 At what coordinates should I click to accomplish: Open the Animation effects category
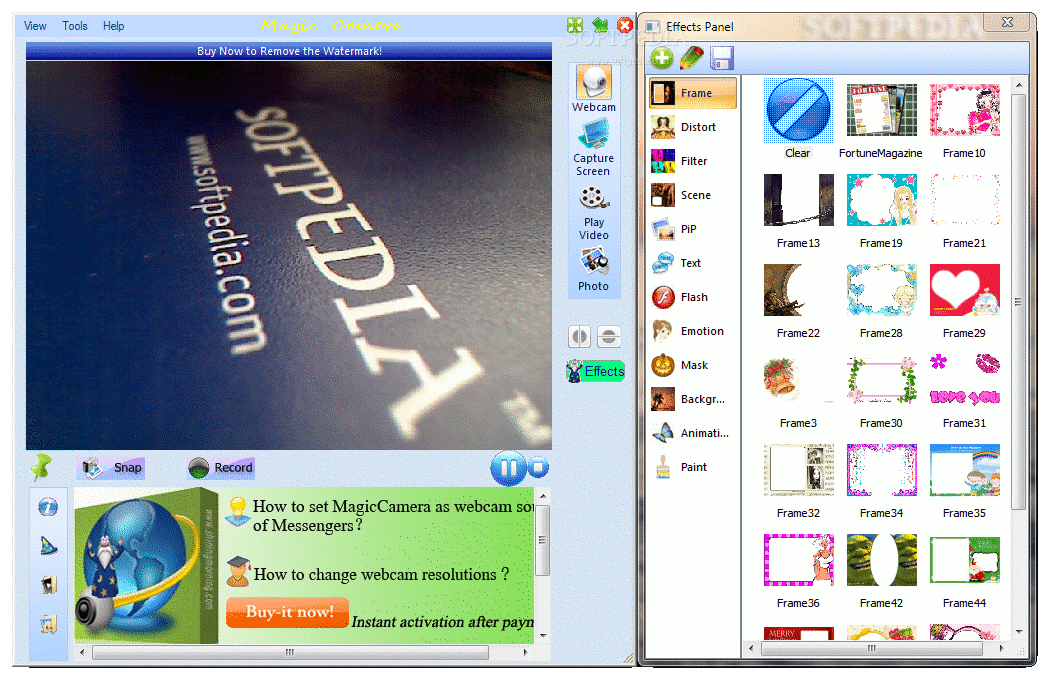(693, 433)
